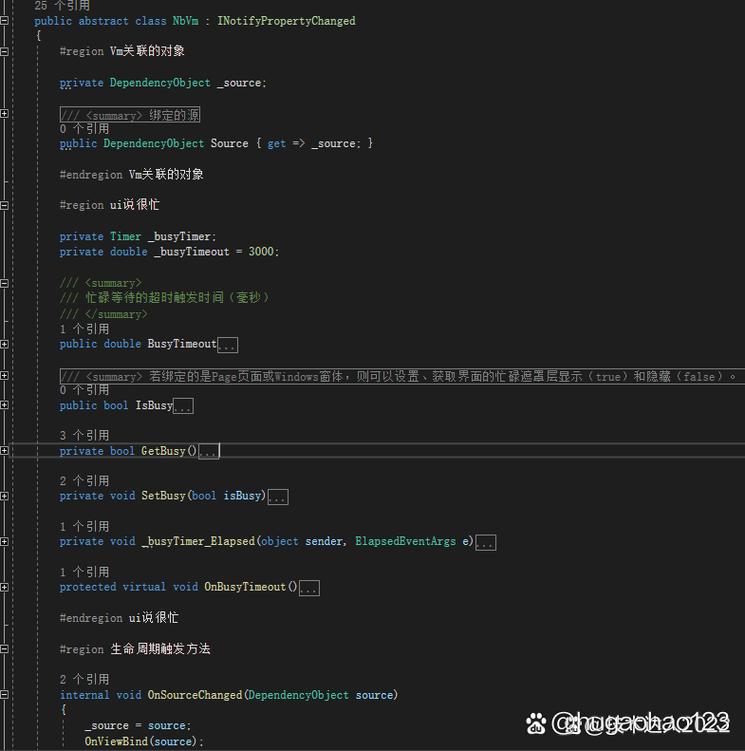Click 'virtual' keyword in OnBusyTimeout declaration
This screenshot has height=751, width=745.
pyautogui.click(x=144, y=587)
